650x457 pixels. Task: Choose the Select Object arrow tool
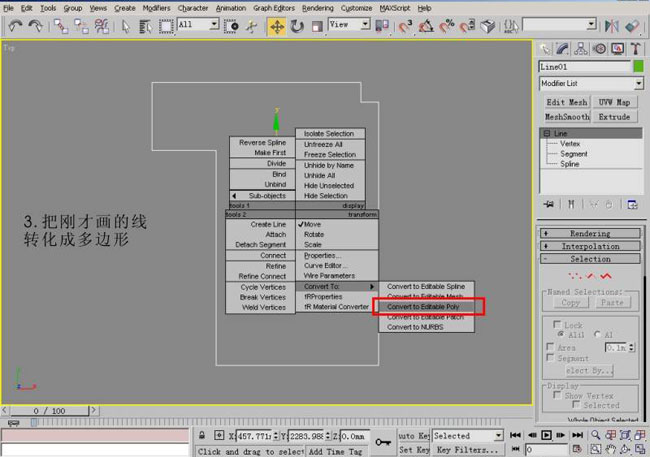point(126,26)
